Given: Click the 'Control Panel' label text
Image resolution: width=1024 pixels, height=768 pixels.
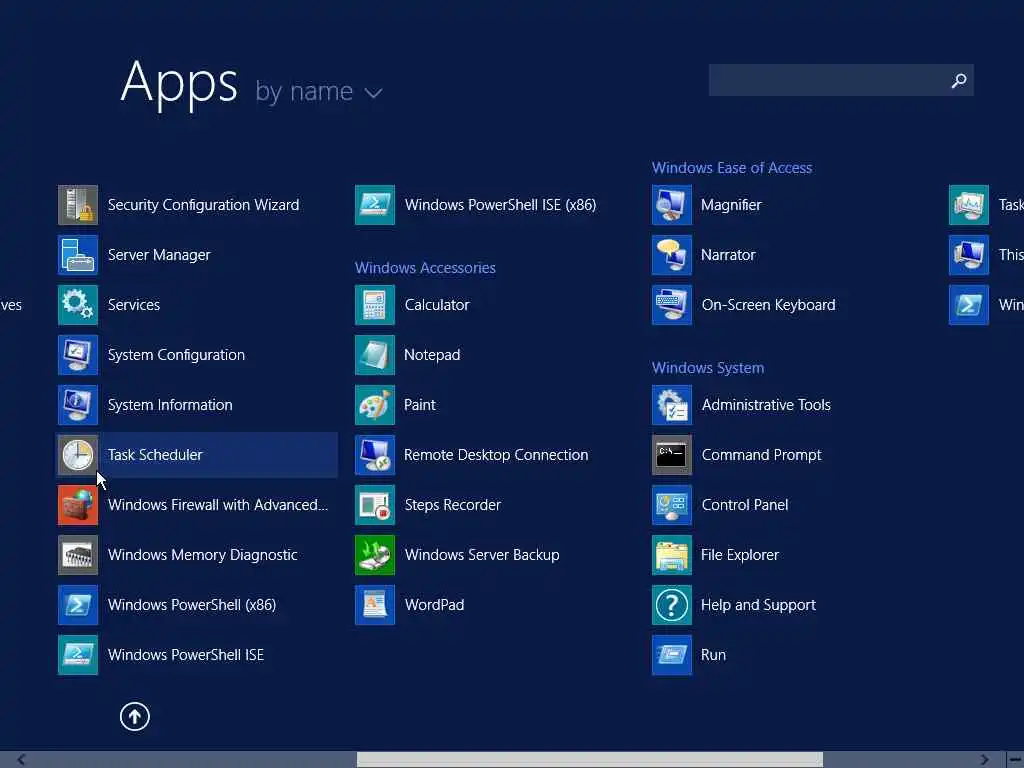Looking at the screenshot, I should (x=745, y=505).
